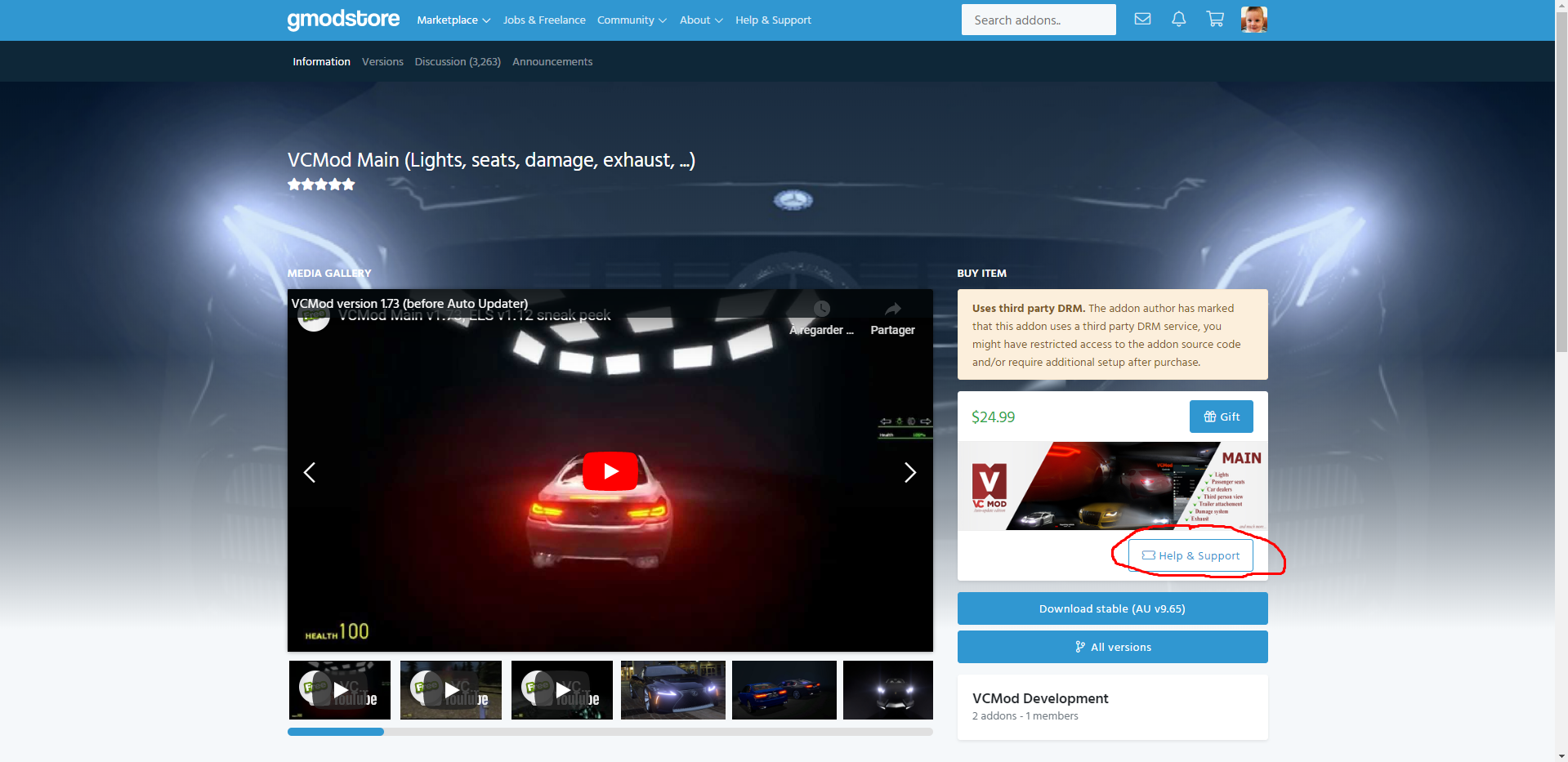This screenshot has height=762, width=1568.
Task: Play the YouTube video
Action: 610,471
